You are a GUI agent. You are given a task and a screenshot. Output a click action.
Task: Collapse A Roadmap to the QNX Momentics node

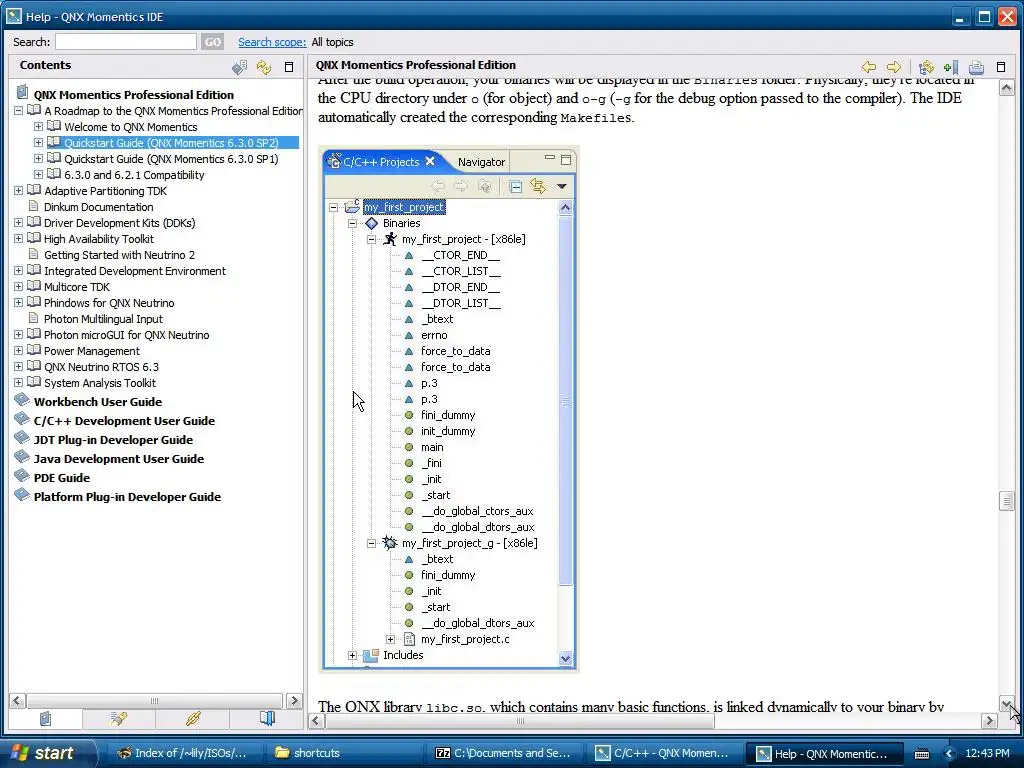(x=18, y=111)
